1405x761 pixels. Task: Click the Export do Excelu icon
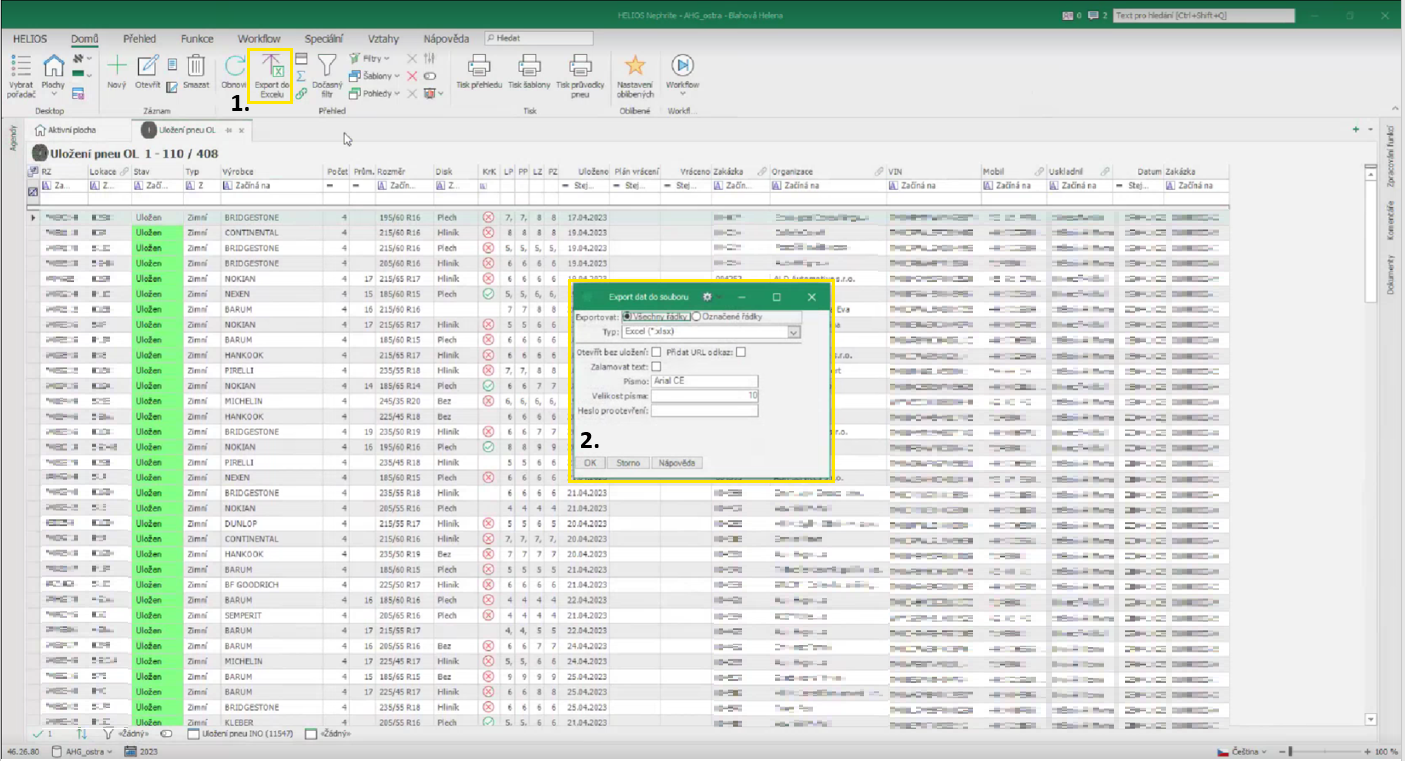click(271, 67)
